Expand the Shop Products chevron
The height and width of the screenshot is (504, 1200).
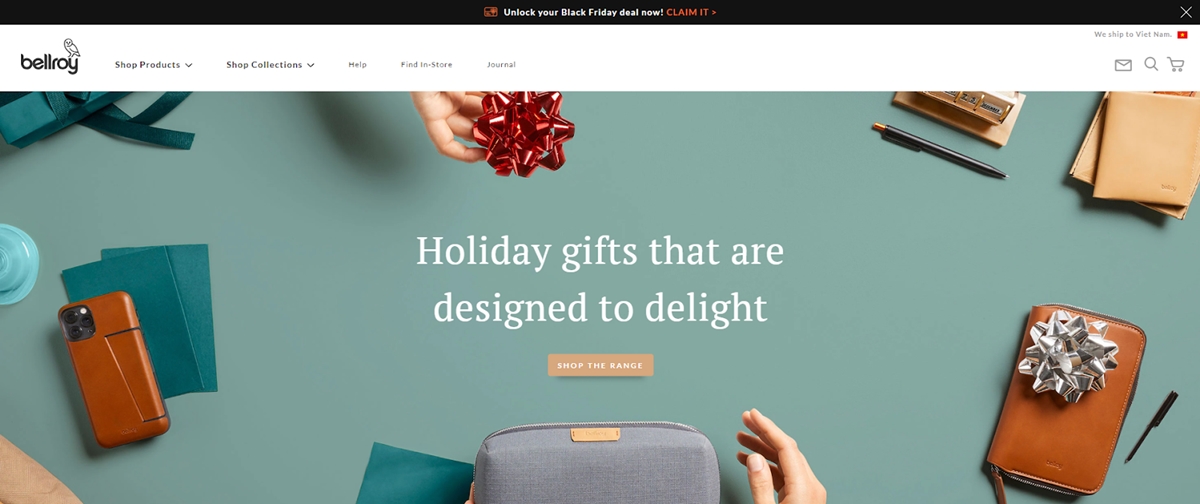tap(188, 65)
